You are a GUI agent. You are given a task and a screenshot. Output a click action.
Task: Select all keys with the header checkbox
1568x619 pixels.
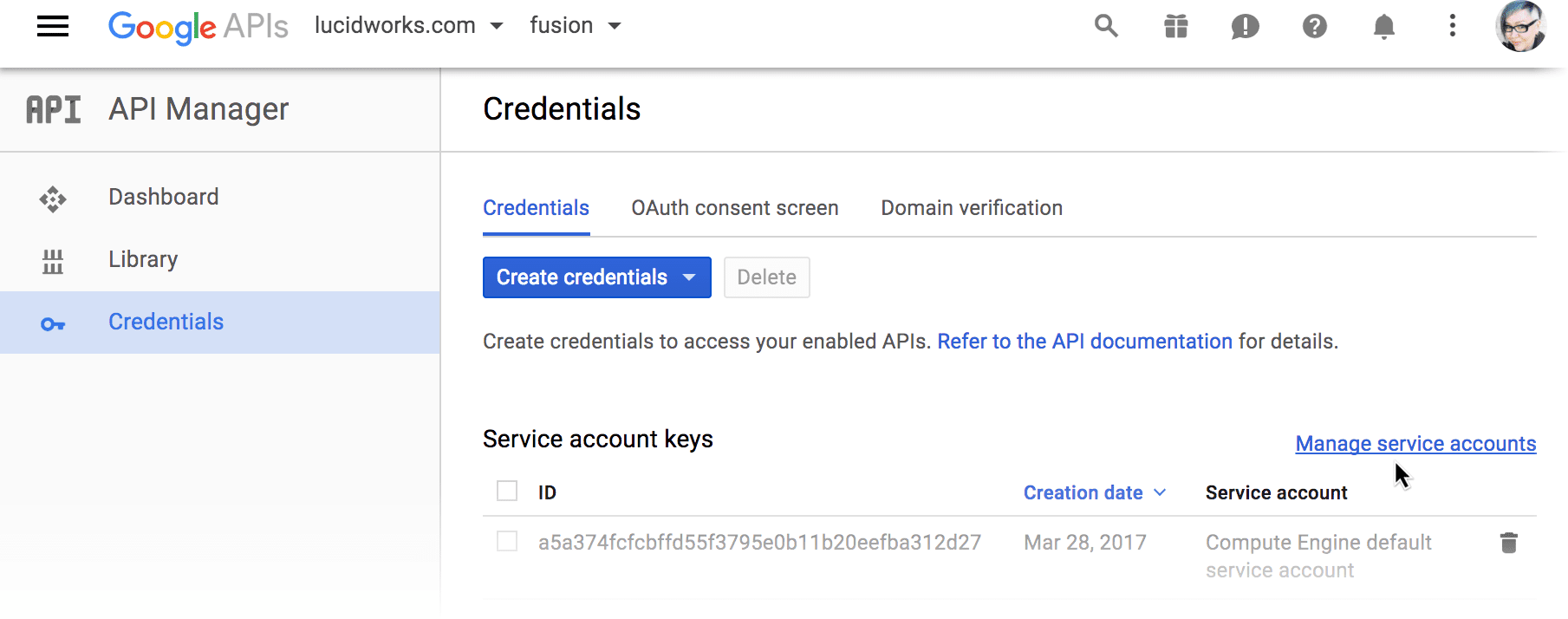click(x=507, y=491)
